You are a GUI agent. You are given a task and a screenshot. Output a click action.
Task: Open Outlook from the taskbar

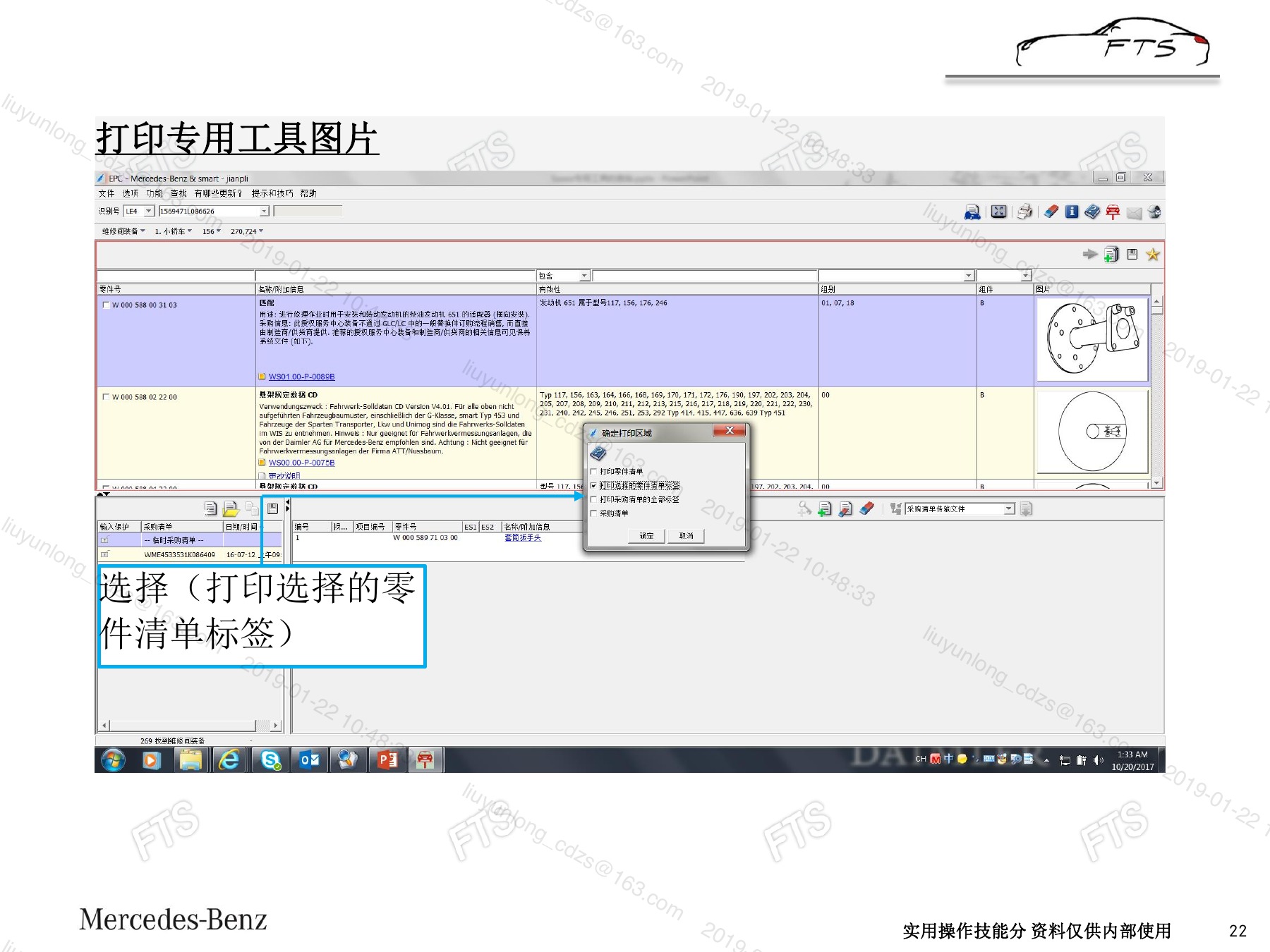coord(310,759)
